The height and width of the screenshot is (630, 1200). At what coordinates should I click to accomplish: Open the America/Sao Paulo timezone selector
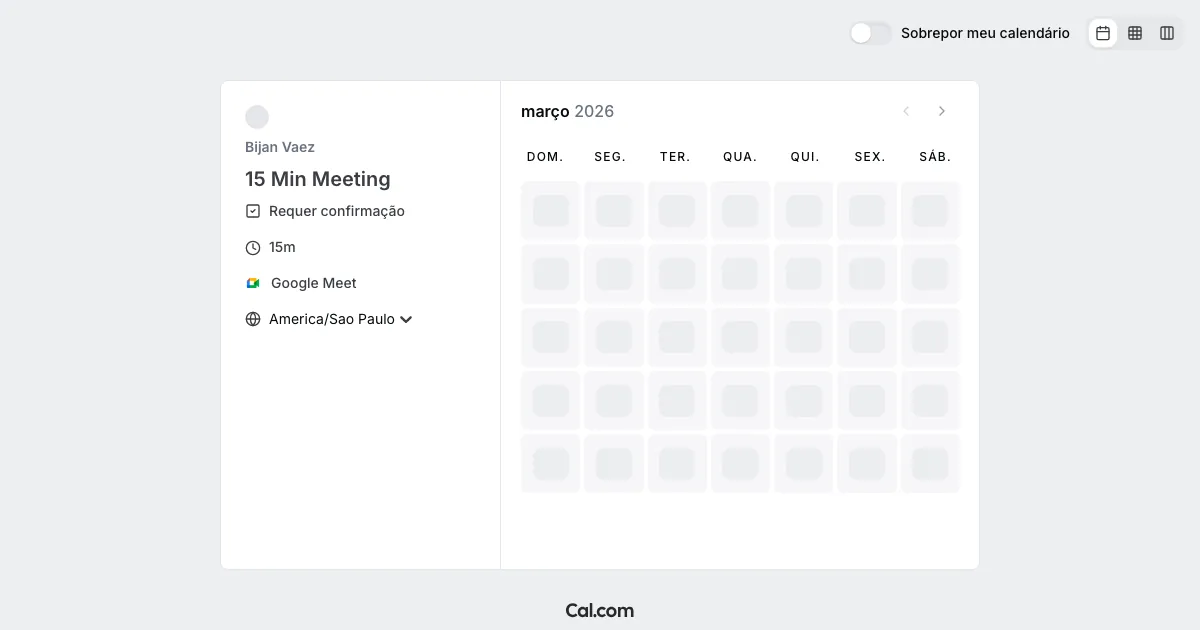pyautogui.click(x=331, y=319)
